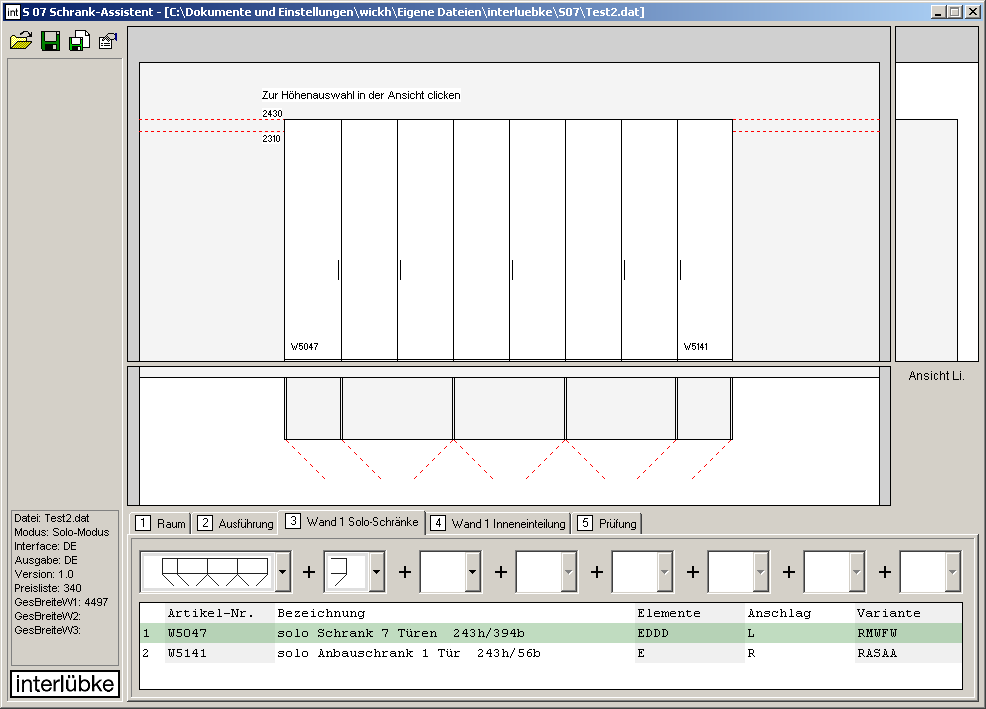Open the properties icon in the toolbar
Viewport: 986px width, 709px height.
108,41
